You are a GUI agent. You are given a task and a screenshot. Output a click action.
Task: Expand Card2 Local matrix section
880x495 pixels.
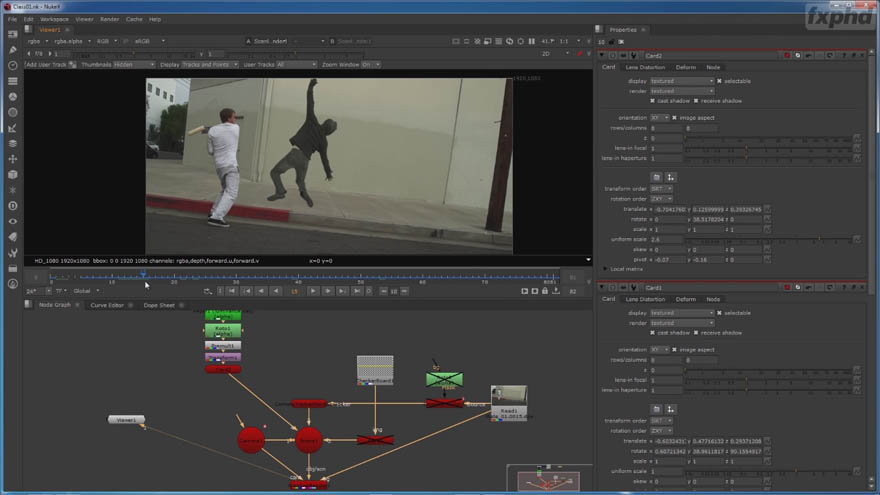click(605, 269)
